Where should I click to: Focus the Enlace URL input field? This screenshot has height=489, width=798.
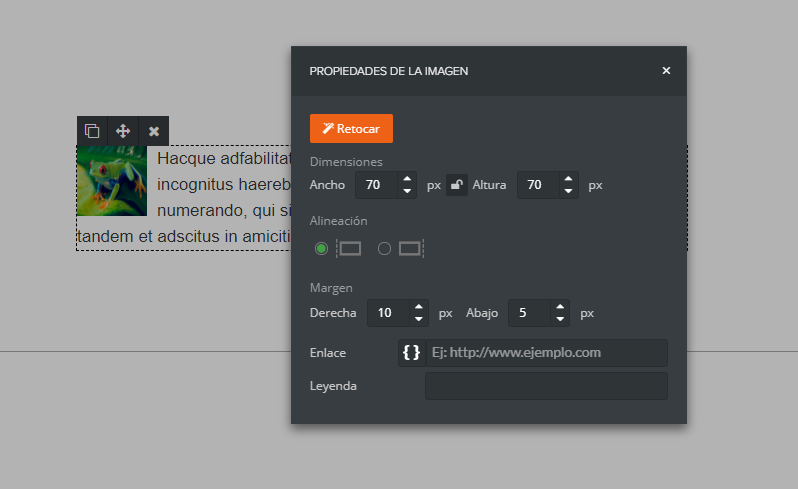547,353
